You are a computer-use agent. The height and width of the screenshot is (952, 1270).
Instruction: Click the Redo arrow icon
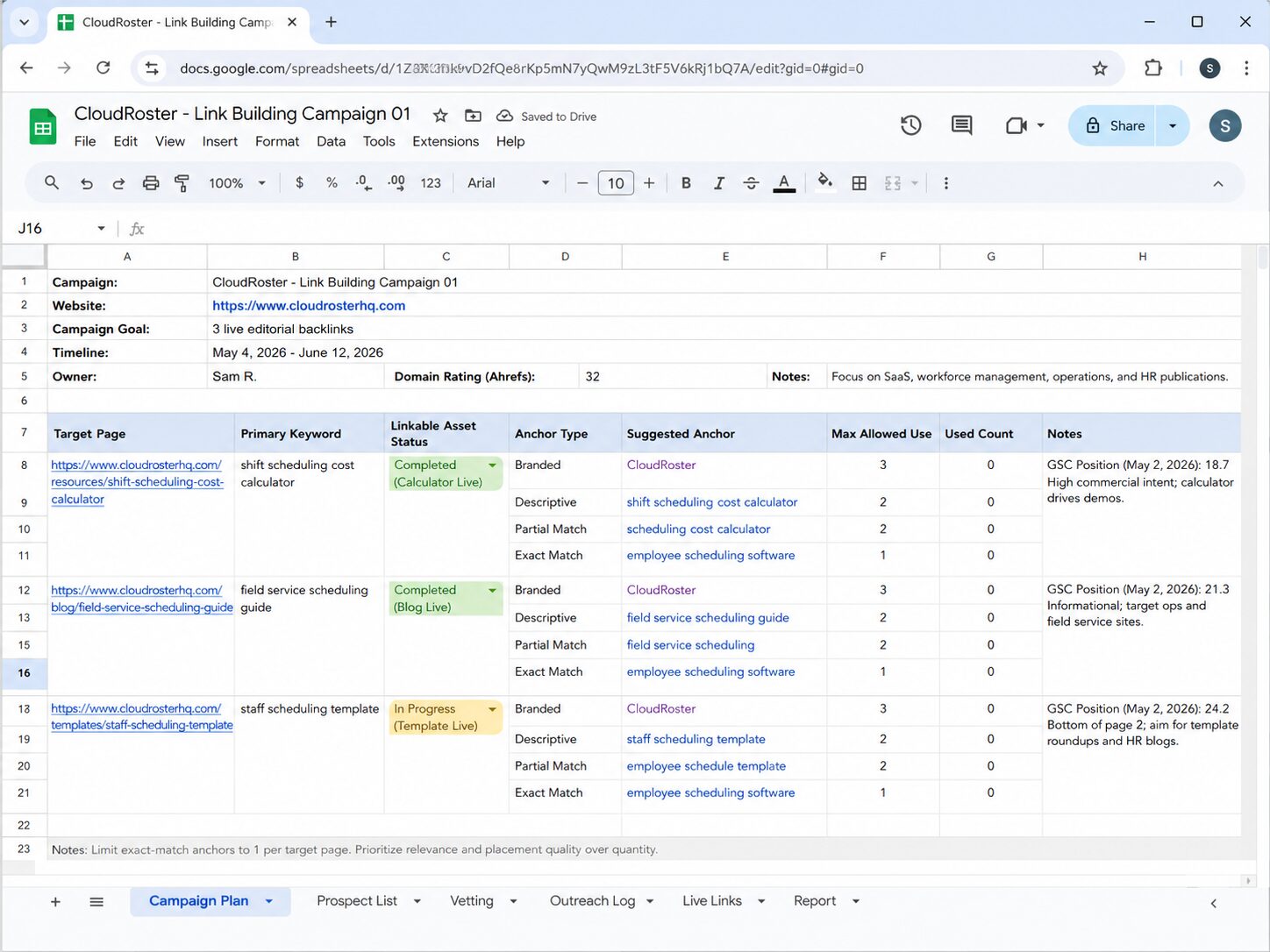click(118, 183)
